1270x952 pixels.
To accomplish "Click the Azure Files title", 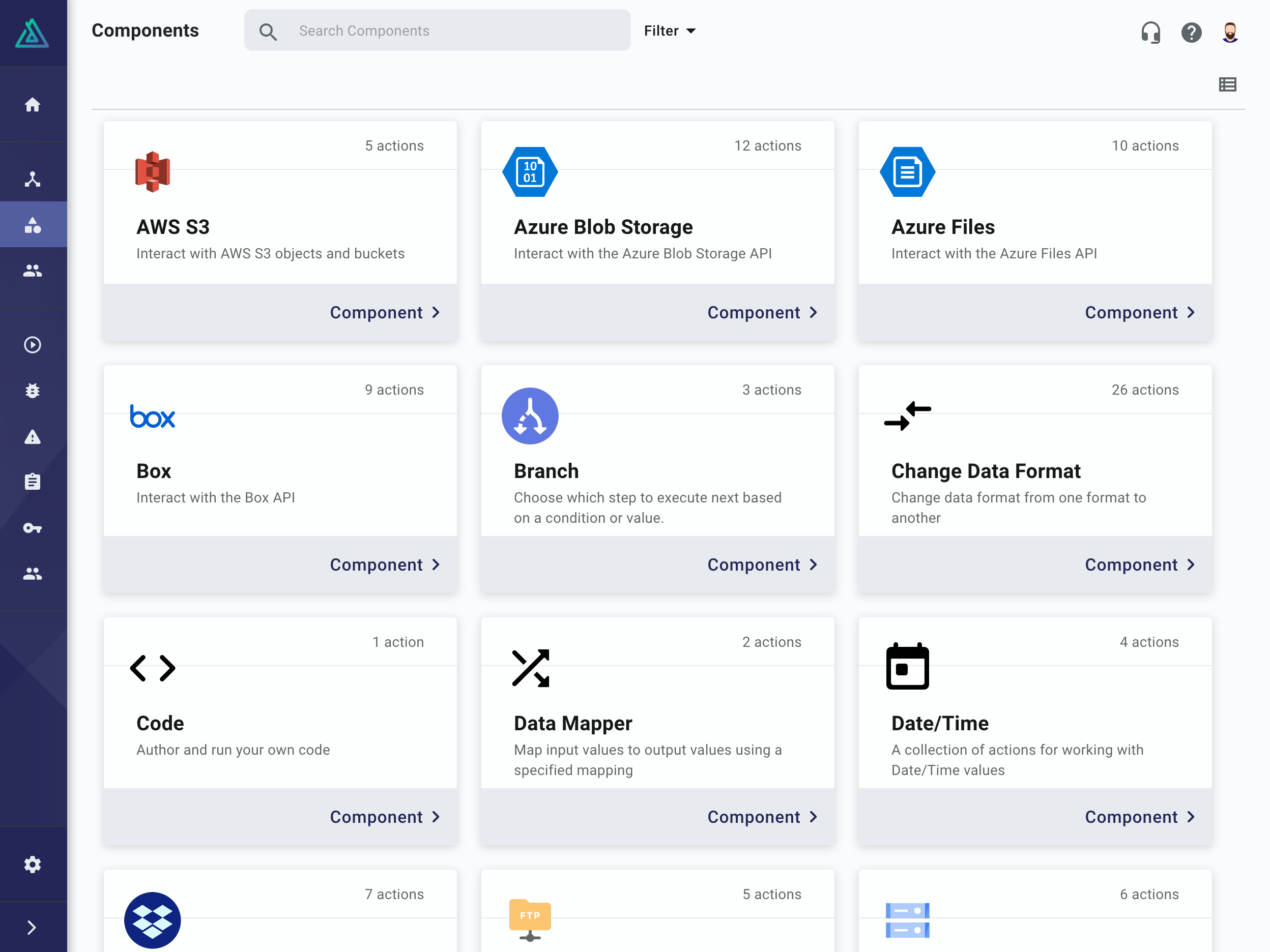I will (x=943, y=227).
